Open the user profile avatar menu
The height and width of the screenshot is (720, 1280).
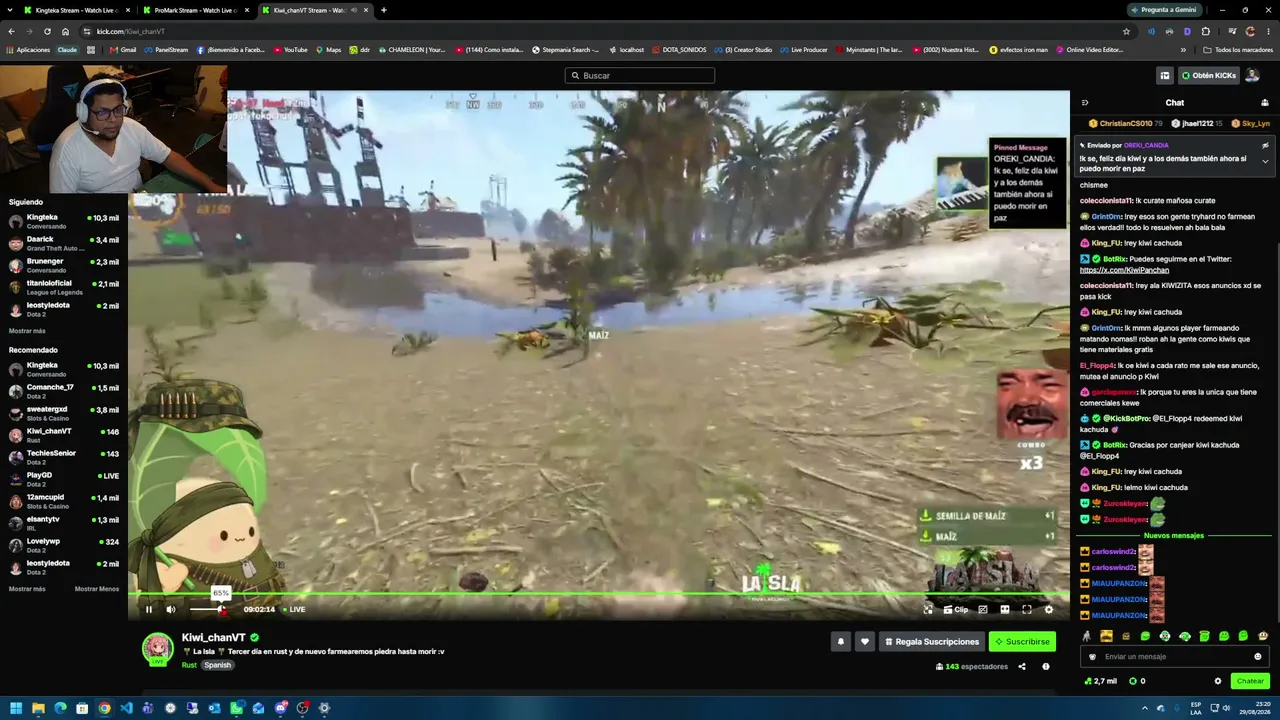tap(1252, 76)
